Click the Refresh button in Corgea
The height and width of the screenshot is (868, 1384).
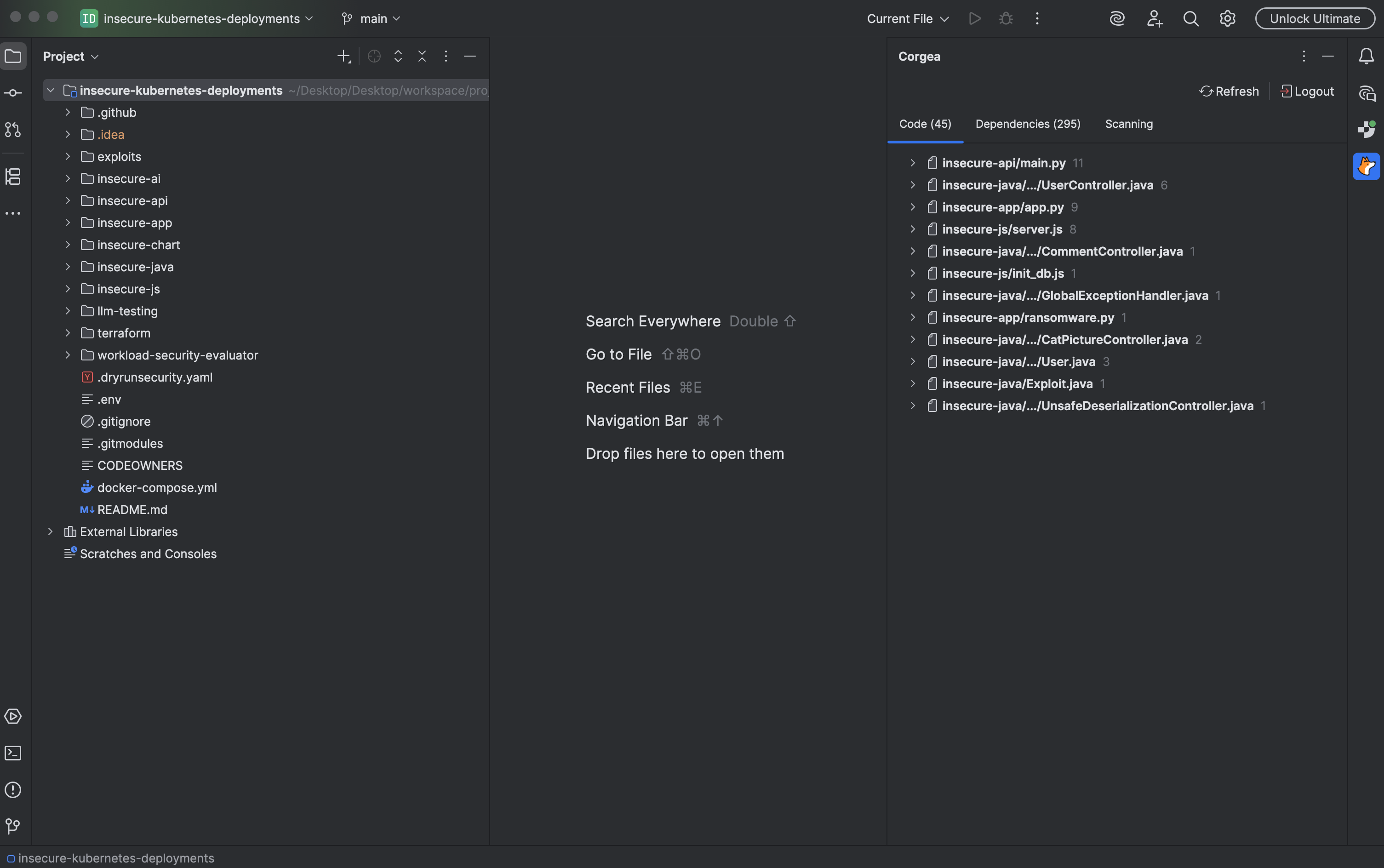[1229, 91]
